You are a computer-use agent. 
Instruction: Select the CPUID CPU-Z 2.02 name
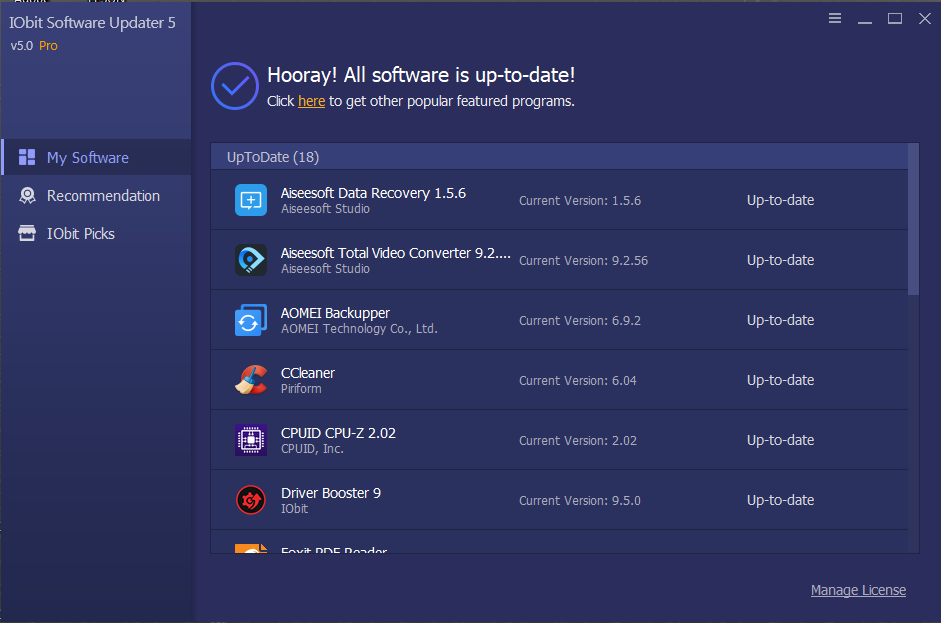[x=338, y=433]
